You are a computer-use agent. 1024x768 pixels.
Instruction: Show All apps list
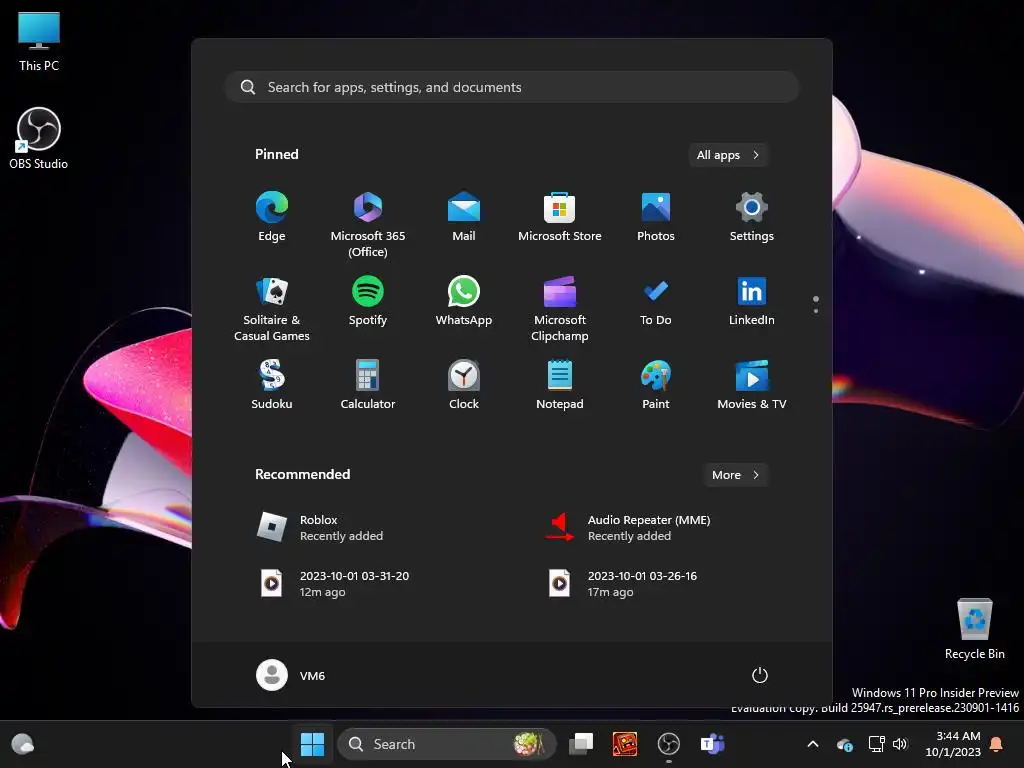coord(728,155)
